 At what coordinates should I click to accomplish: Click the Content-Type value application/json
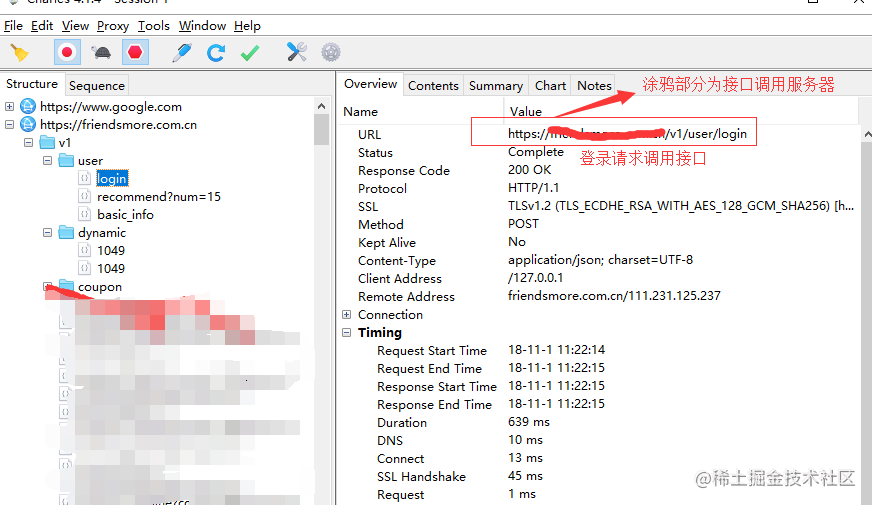click(600, 260)
